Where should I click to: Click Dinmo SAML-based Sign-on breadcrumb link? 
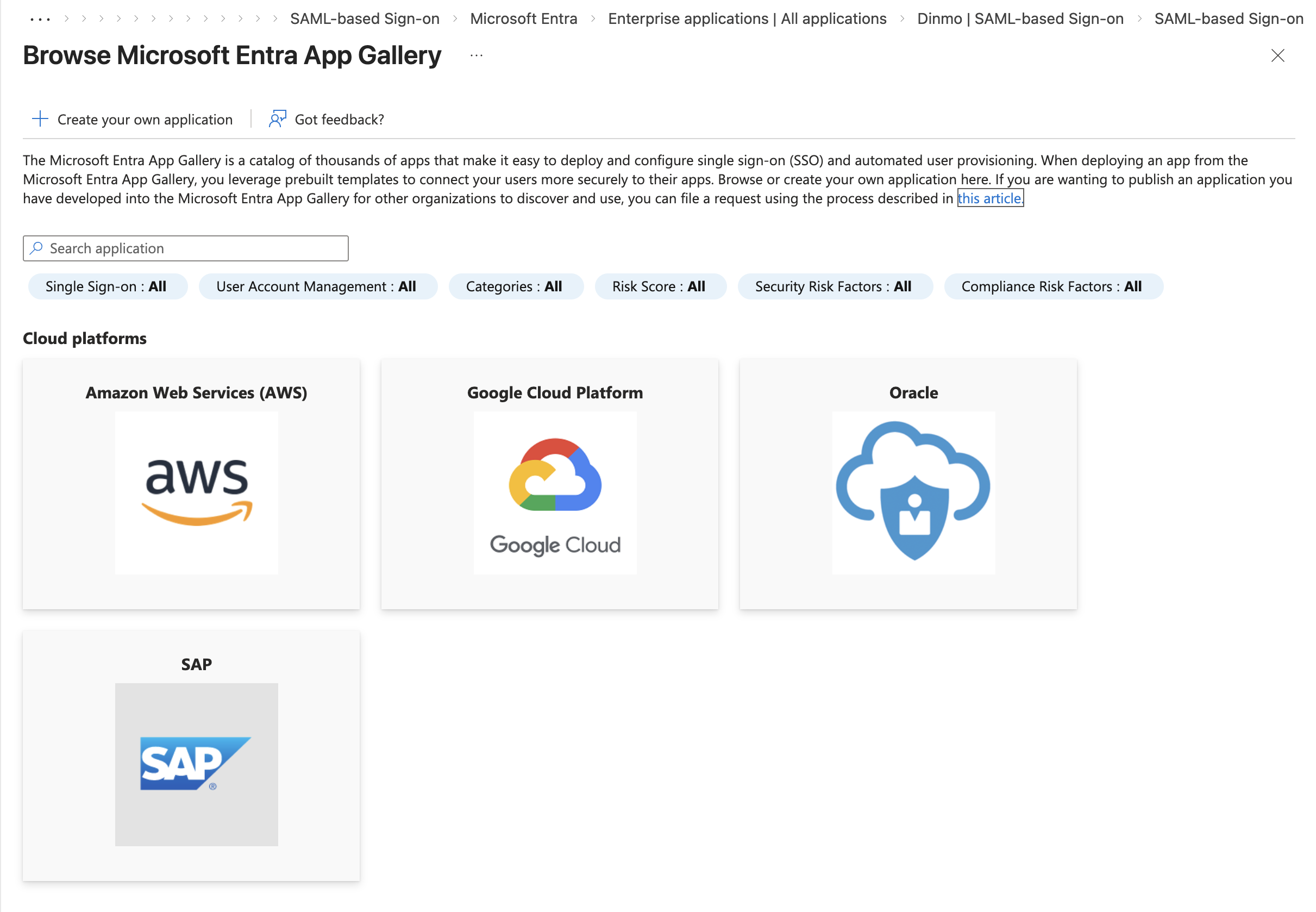[x=1019, y=19]
